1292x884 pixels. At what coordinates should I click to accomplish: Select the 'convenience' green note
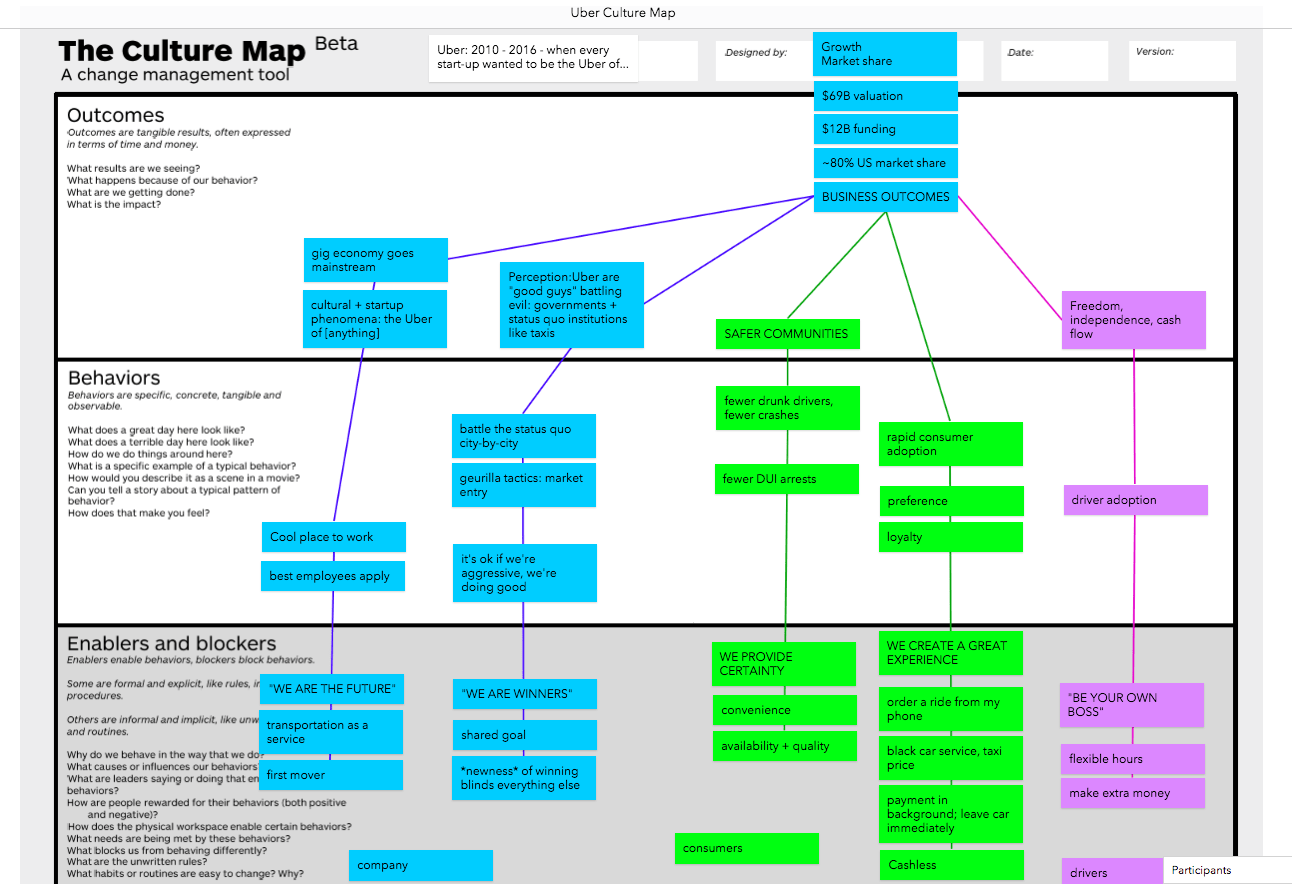[785, 710]
